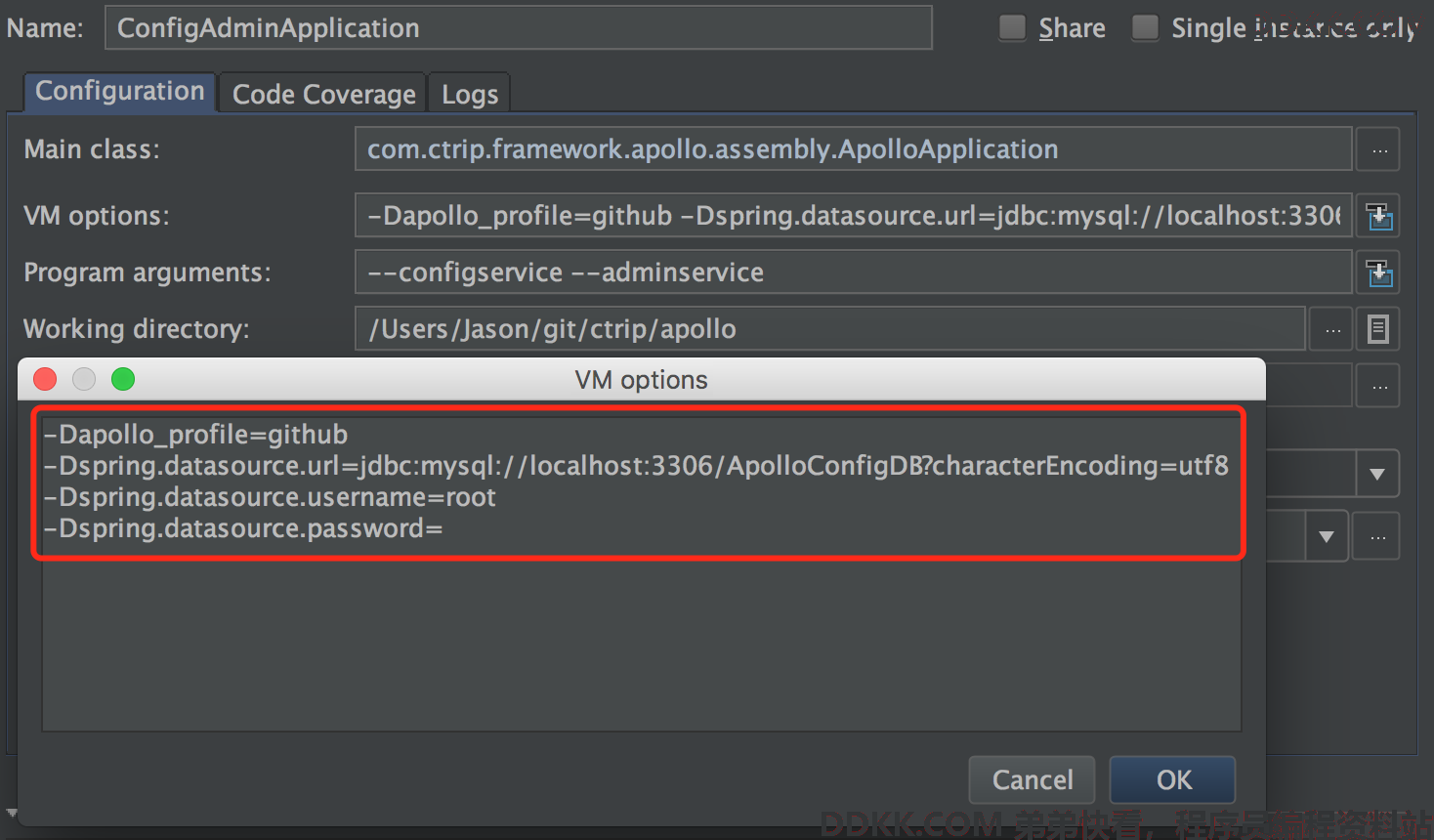
Task: Close the VM options dialog with red button
Action: point(45,379)
